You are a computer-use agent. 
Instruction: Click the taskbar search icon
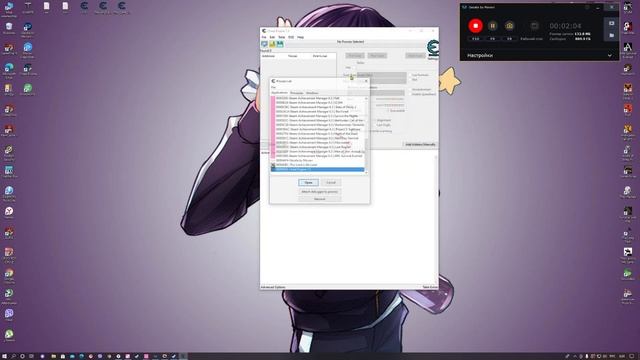coord(13,356)
